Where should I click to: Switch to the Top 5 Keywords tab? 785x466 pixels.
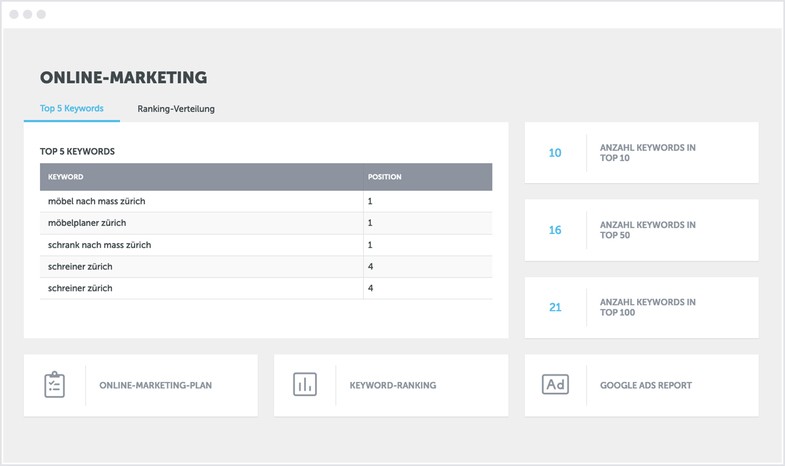coord(72,108)
